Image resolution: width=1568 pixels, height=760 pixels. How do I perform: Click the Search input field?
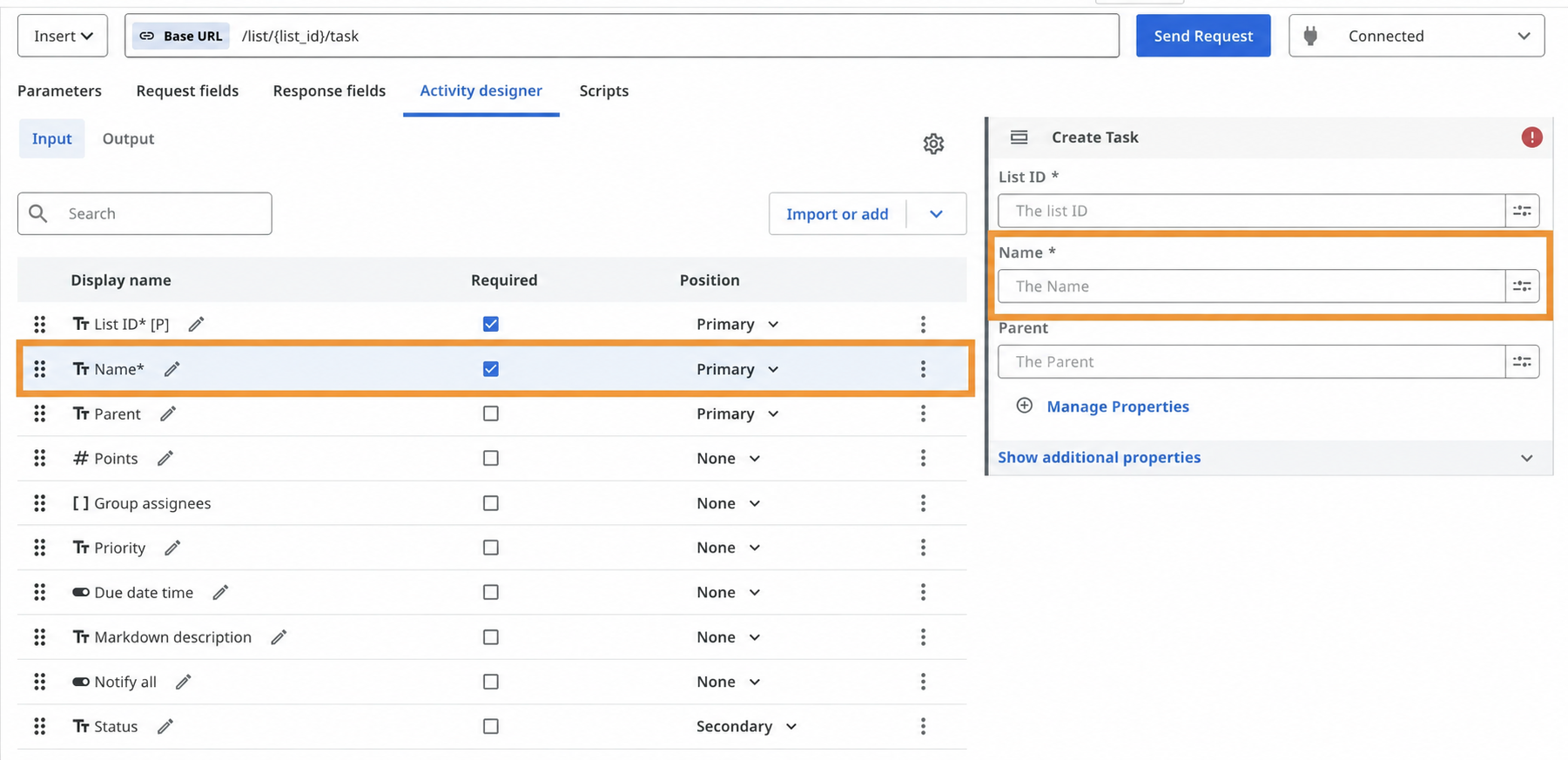(x=145, y=213)
